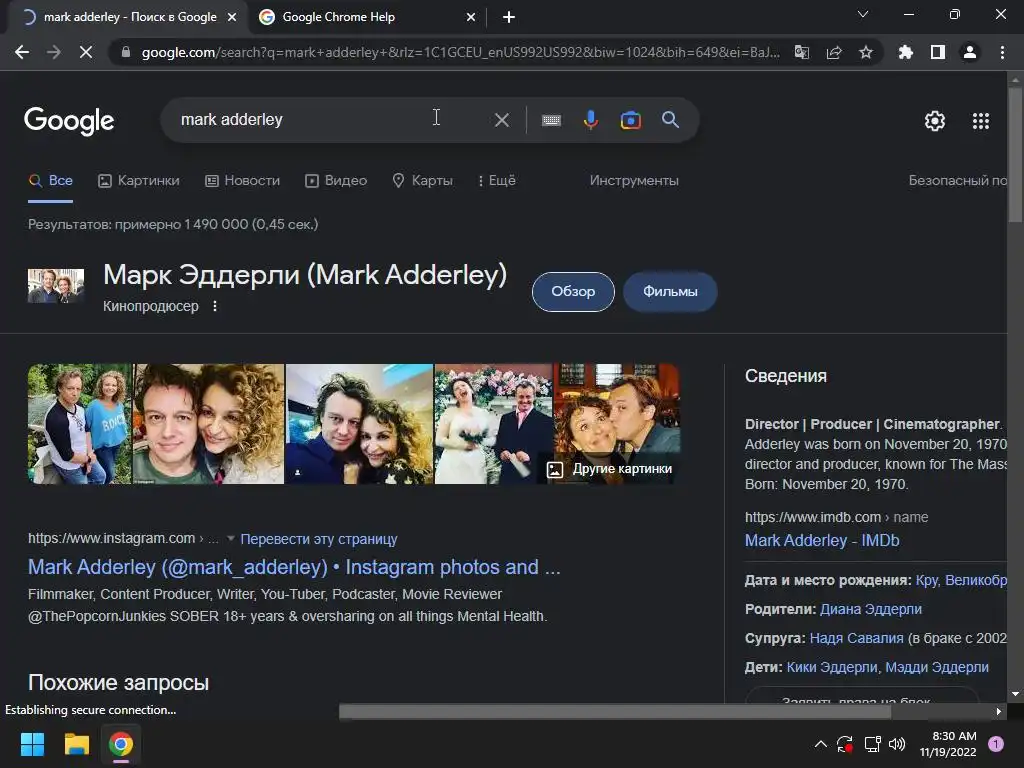The image size is (1024, 768).
Task: Share this page from address bar
Action: (x=834, y=52)
